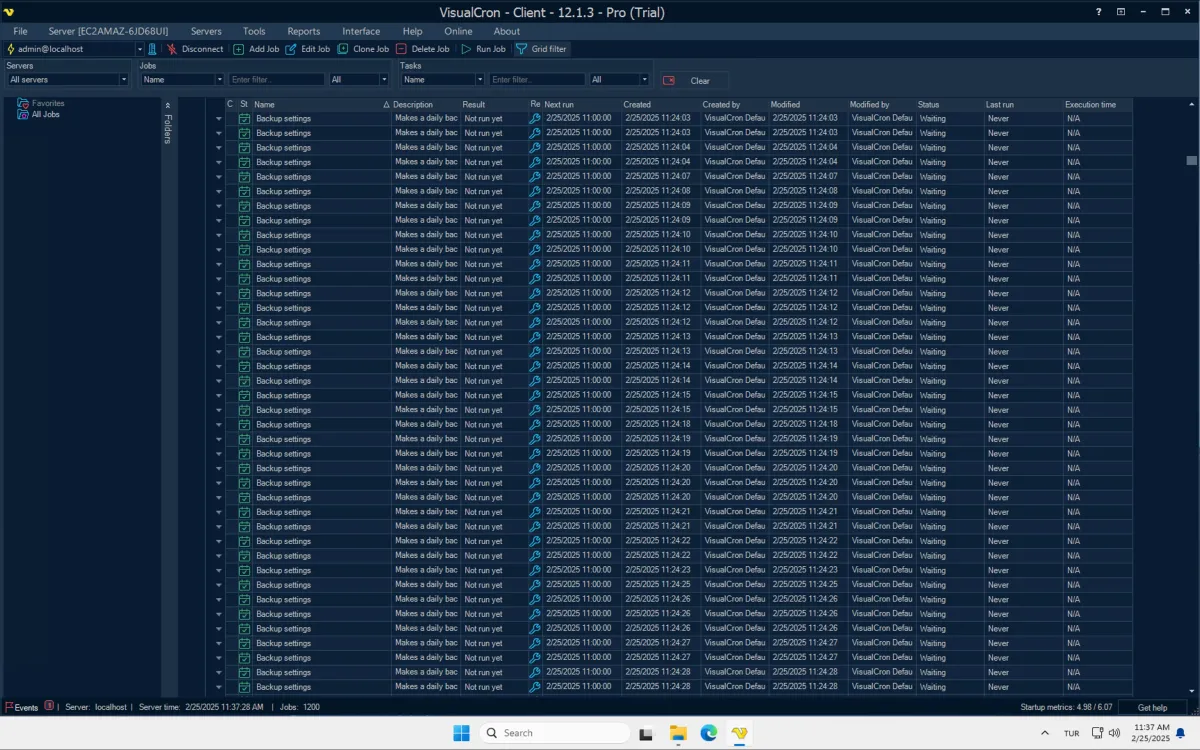Click the grid scrollbar up arrow
Screen dimensions: 1200x750
(x=1191, y=104)
